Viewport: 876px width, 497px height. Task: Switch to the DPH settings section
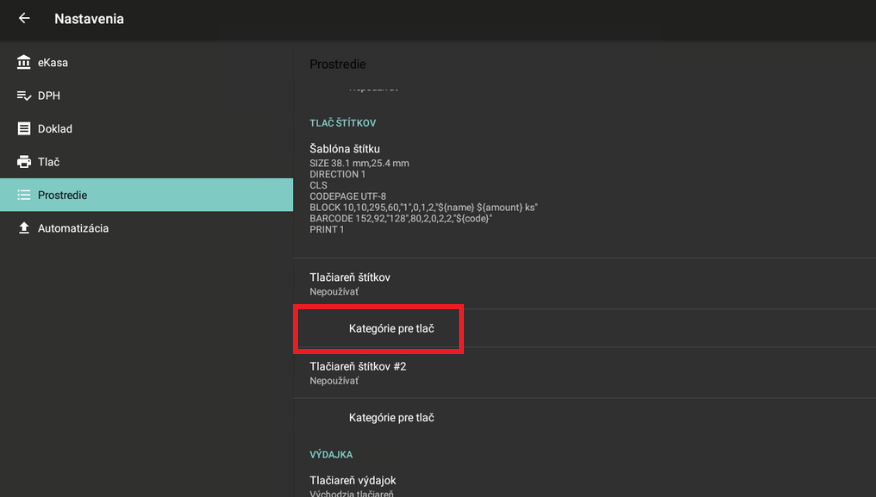point(49,96)
